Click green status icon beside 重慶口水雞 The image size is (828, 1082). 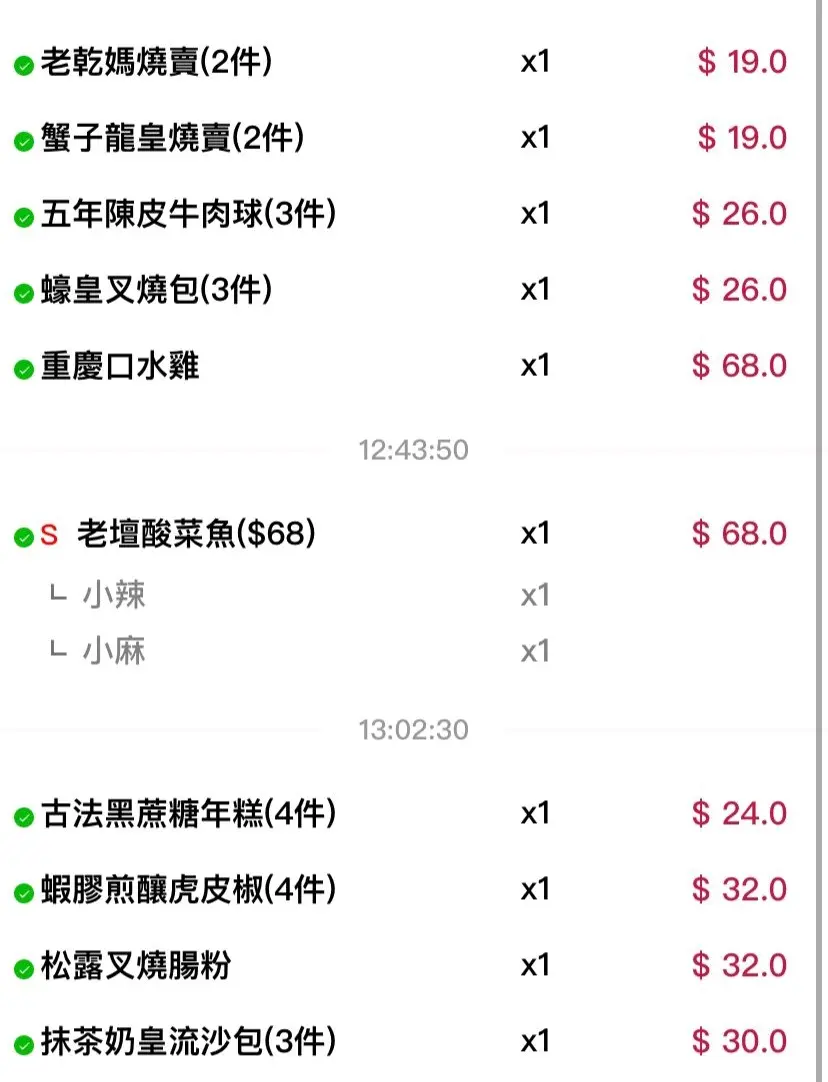(x=24, y=370)
